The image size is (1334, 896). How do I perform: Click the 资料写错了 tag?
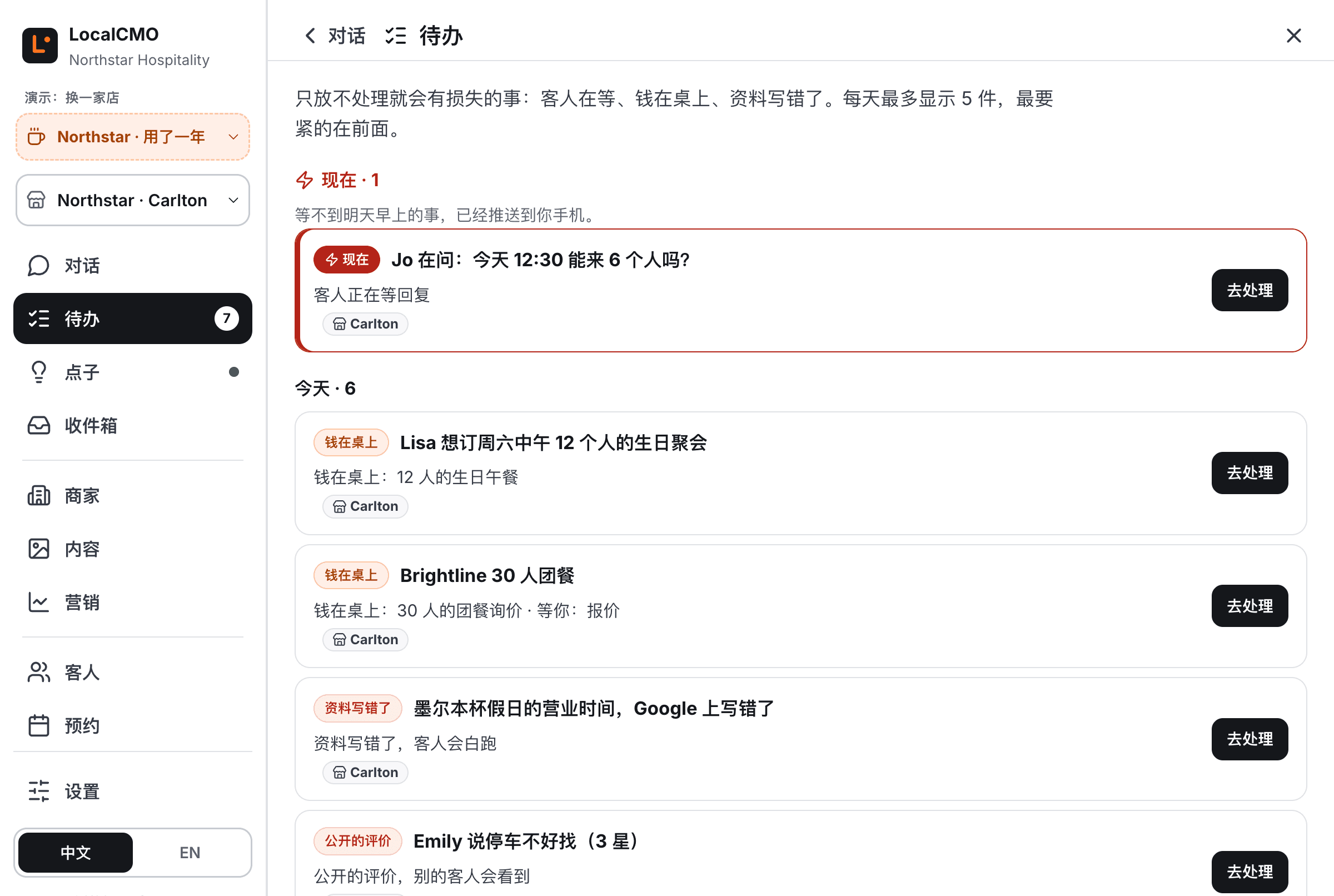tap(357, 709)
